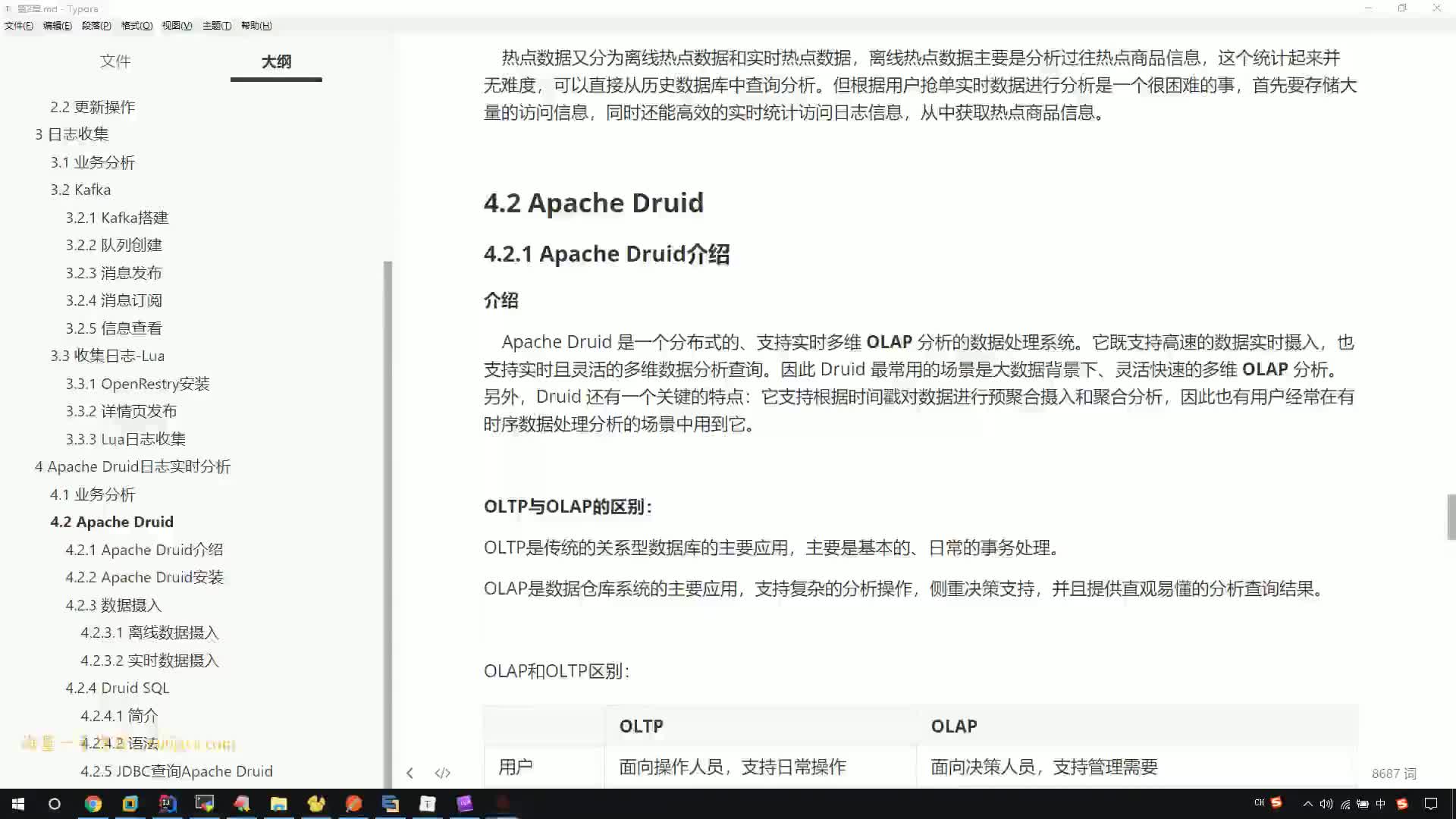This screenshot has width=1456, height=819.
Task: Open the action center notifications icon
Action: coord(1431,804)
